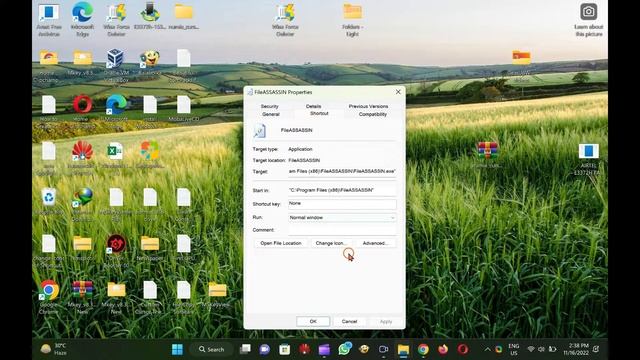Open the weather widget showing 30°C Haze

(53, 349)
